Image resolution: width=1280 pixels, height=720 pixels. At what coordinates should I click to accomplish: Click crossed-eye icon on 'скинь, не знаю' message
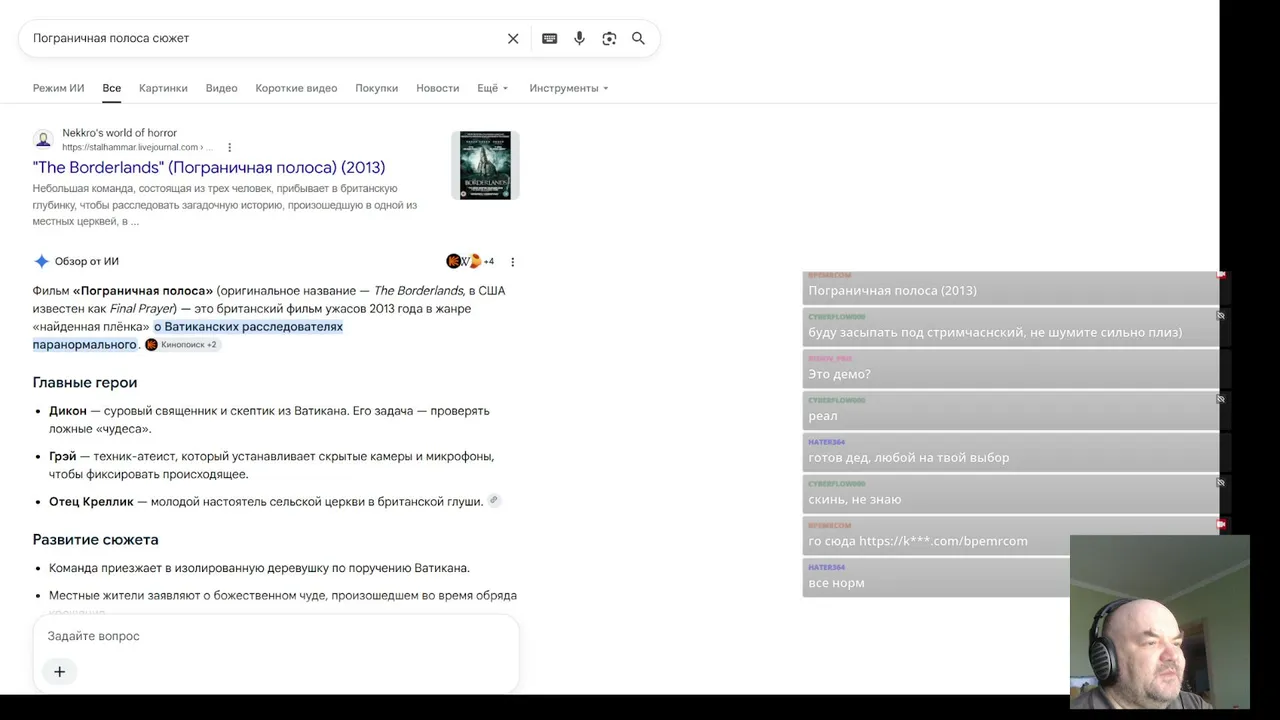1221,483
